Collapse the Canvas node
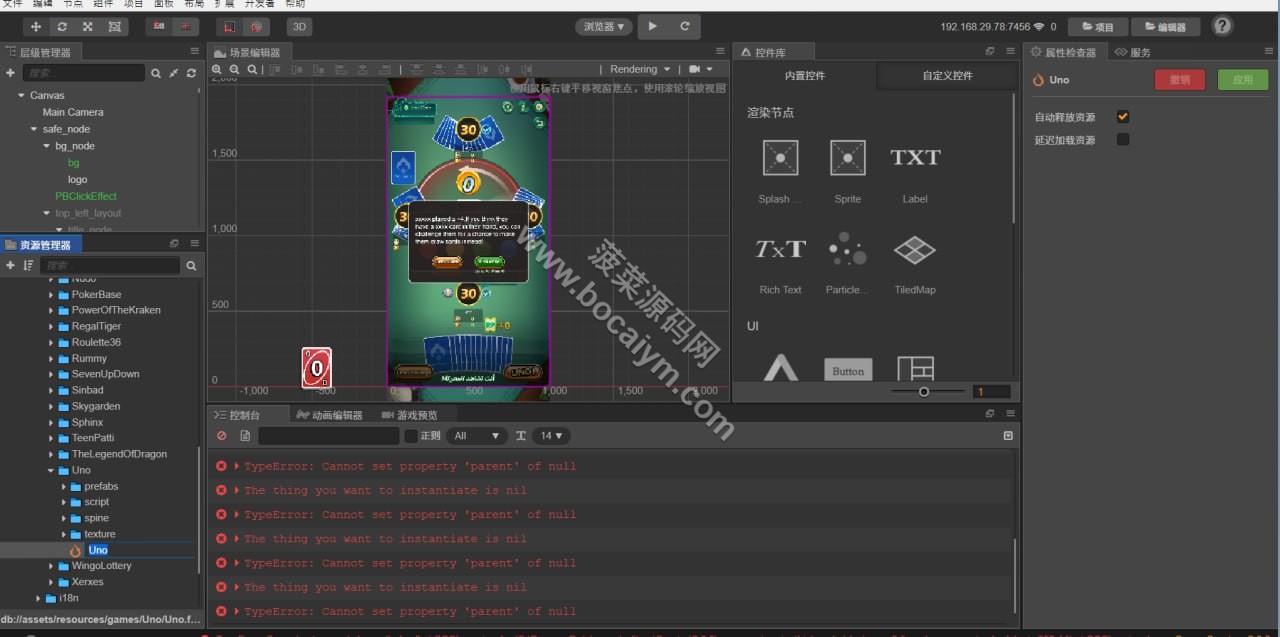Screen dimensions: 1280x637 click(x=21, y=96)
